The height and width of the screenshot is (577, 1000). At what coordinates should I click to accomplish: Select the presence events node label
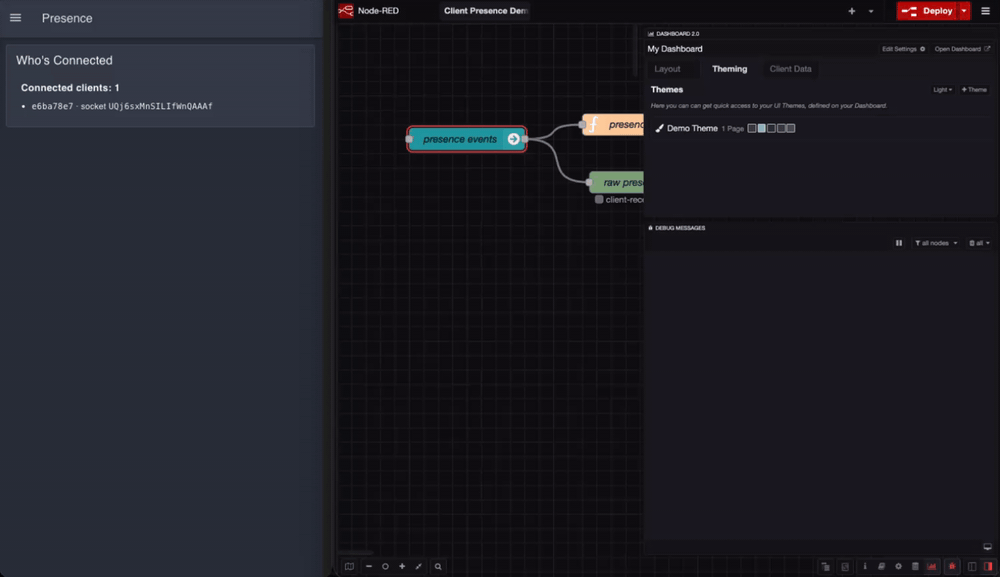coord(460,139)
